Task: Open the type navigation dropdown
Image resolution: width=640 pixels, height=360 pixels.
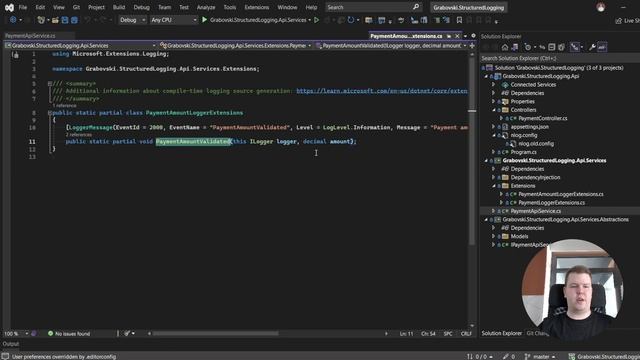Action: [x=309, y=46]
